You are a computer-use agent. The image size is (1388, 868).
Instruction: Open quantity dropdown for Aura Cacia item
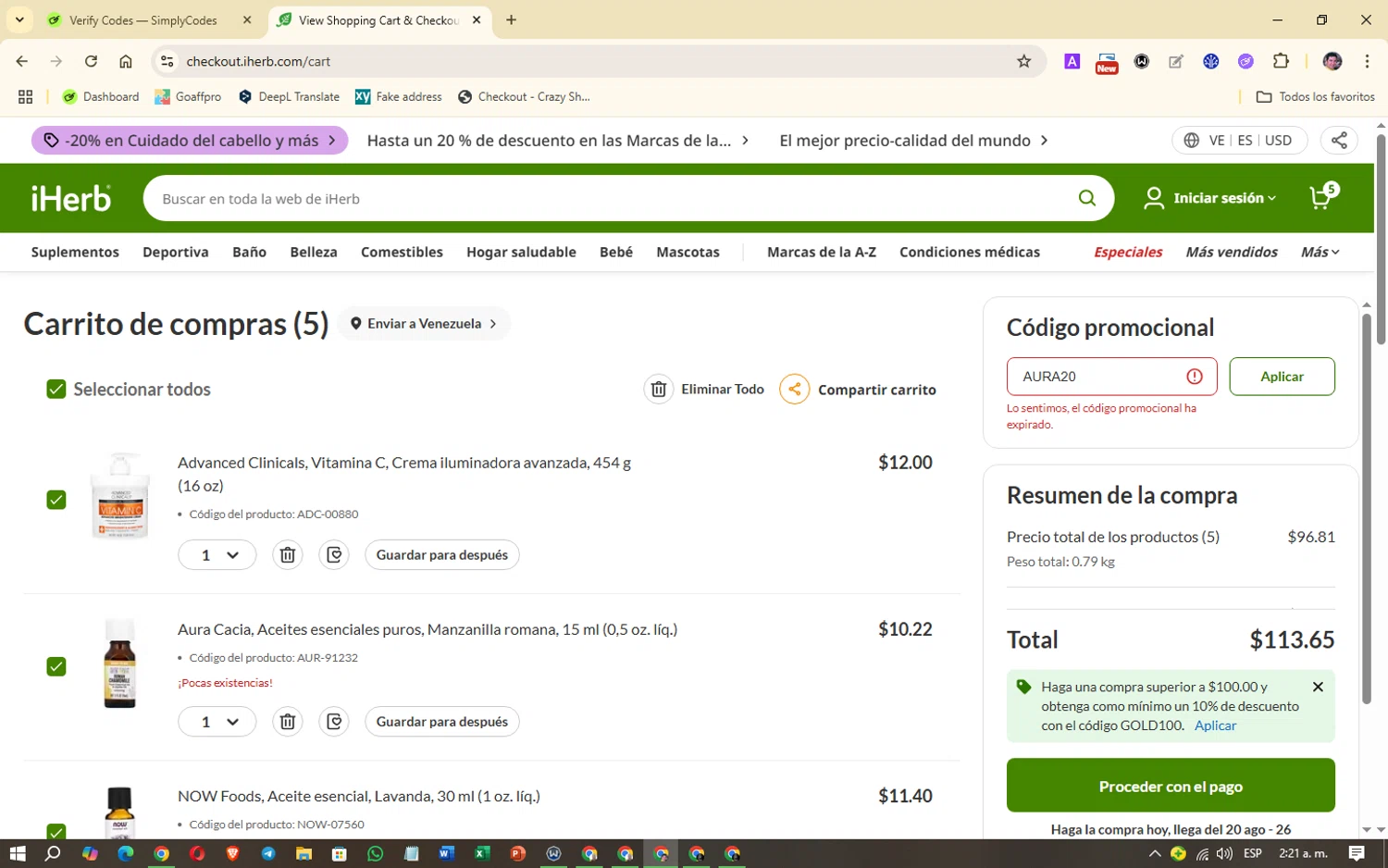[x=217, y=722]
